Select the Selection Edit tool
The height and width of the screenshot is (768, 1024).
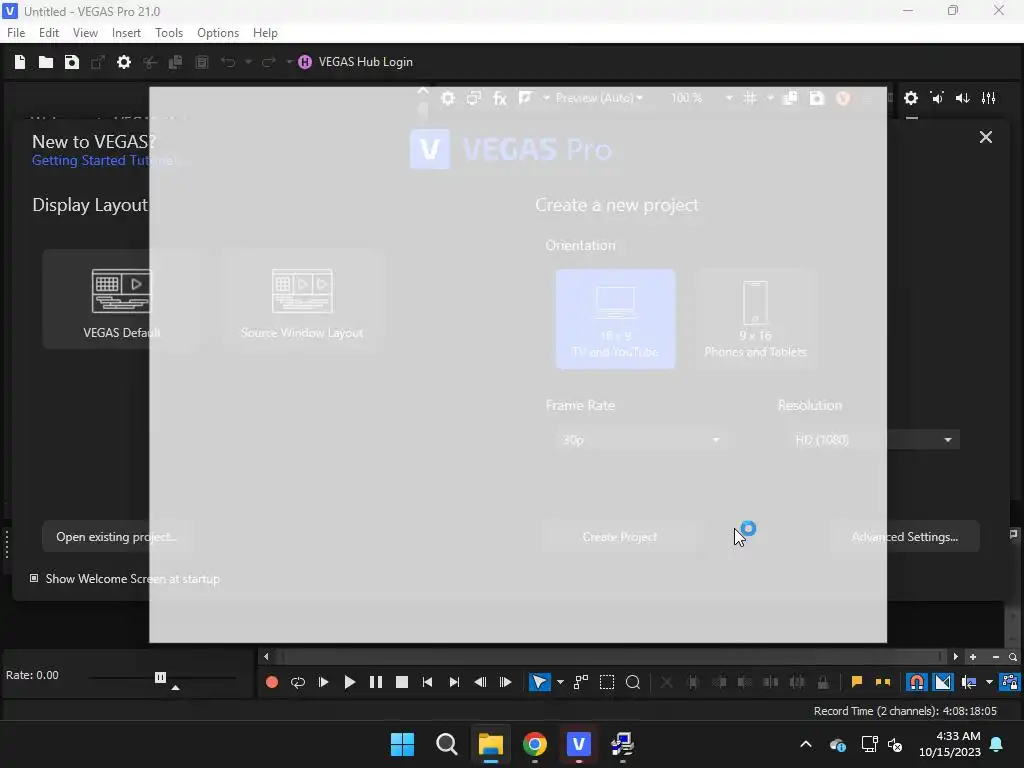[x=607, y=682]
